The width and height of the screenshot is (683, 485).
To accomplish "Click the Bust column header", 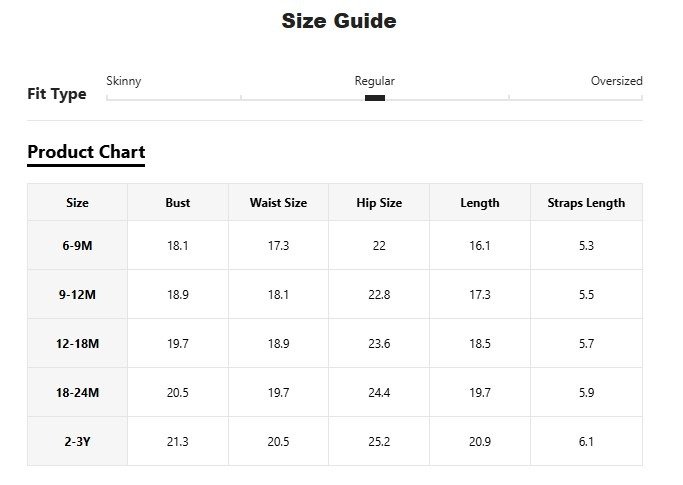I will [x=178, y=203].
